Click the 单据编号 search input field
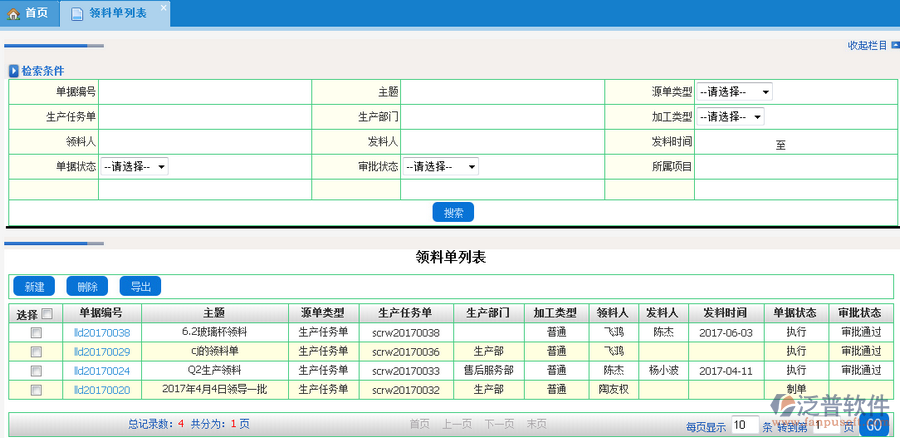This screenshot has height=438, width=900. (205, 92)
